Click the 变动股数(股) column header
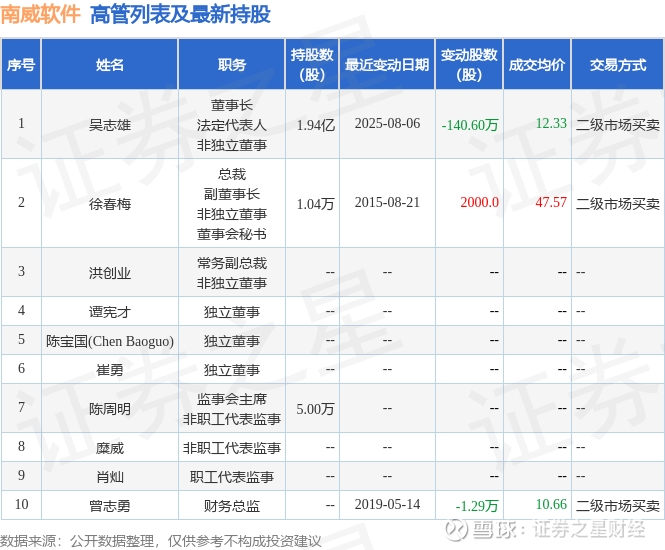665x550 pixels. pyautogui.click(x=469, y=65)
